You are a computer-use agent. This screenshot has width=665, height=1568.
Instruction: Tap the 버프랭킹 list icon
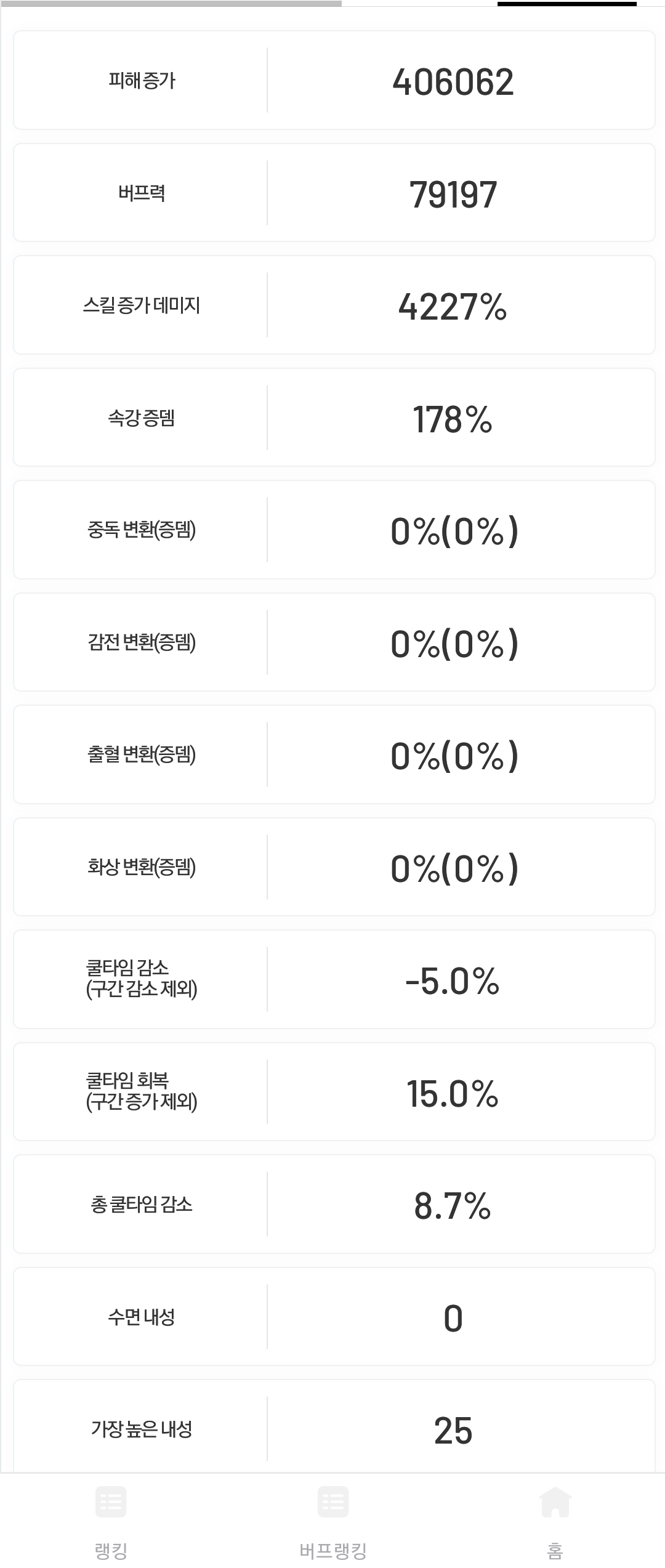click(x=333, y=1501)
